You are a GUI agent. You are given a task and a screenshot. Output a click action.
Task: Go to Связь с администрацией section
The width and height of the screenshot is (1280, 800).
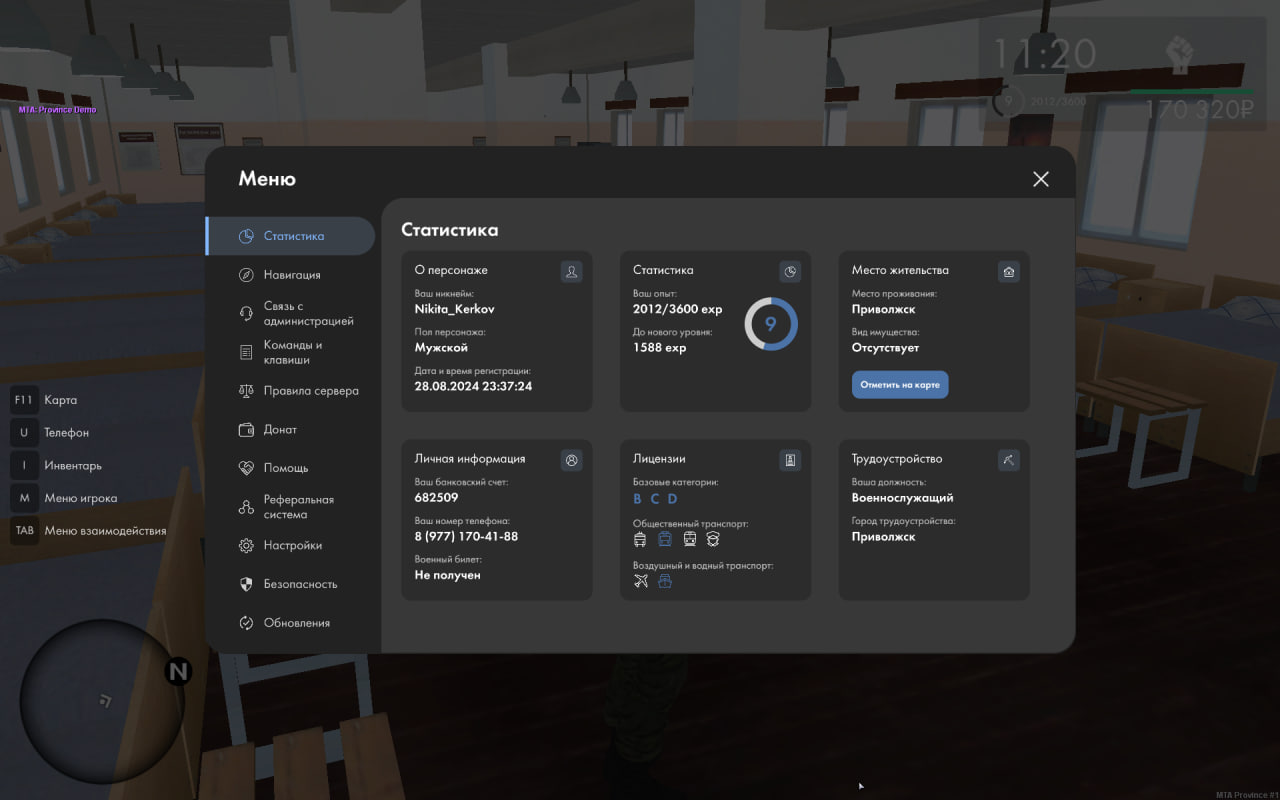(x=308, y=314)
